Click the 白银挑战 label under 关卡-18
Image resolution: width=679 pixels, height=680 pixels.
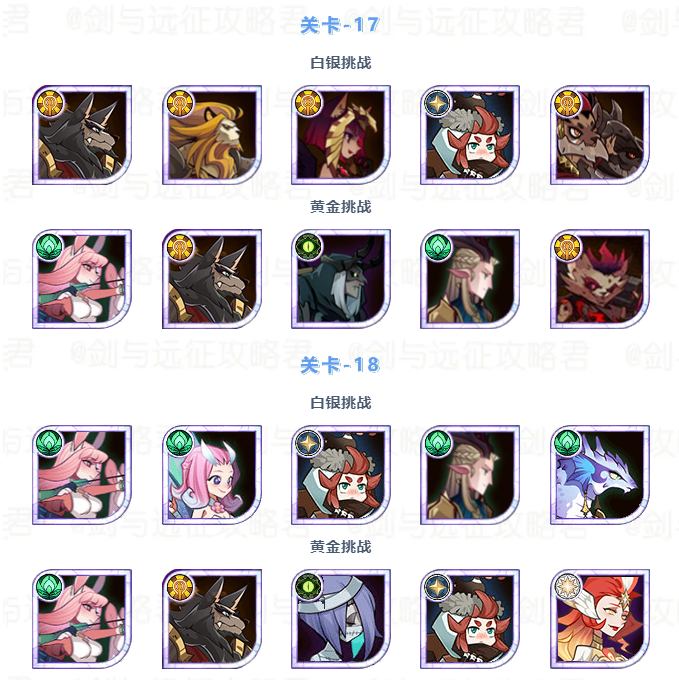[x=341, y=403]
